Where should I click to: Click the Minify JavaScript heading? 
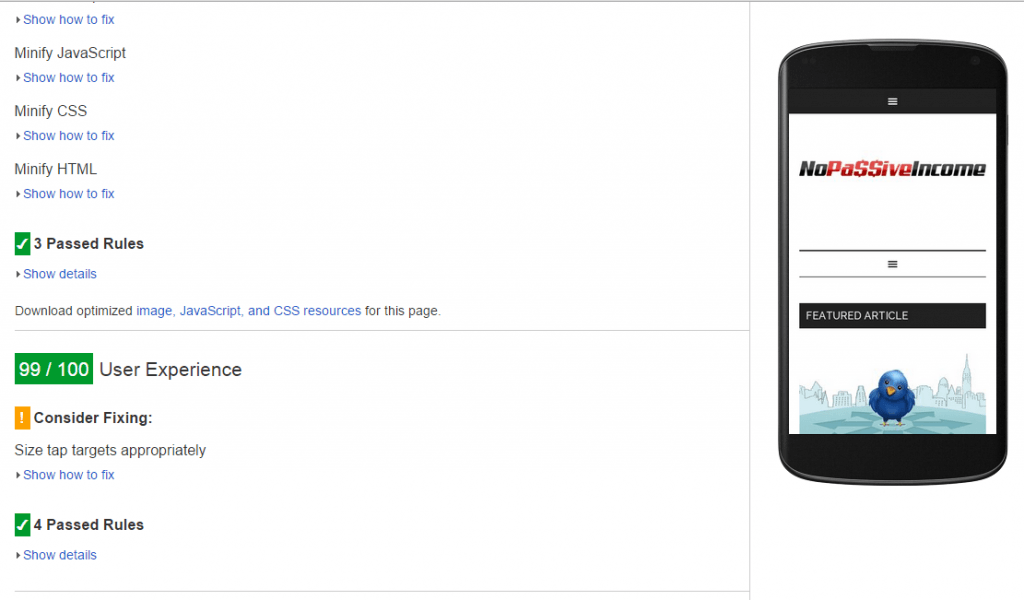pos(69,52)
